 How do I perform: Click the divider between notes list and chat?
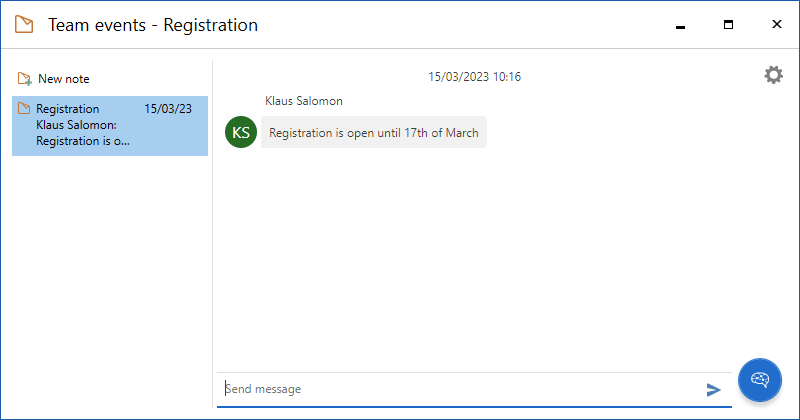click(213, 230)
